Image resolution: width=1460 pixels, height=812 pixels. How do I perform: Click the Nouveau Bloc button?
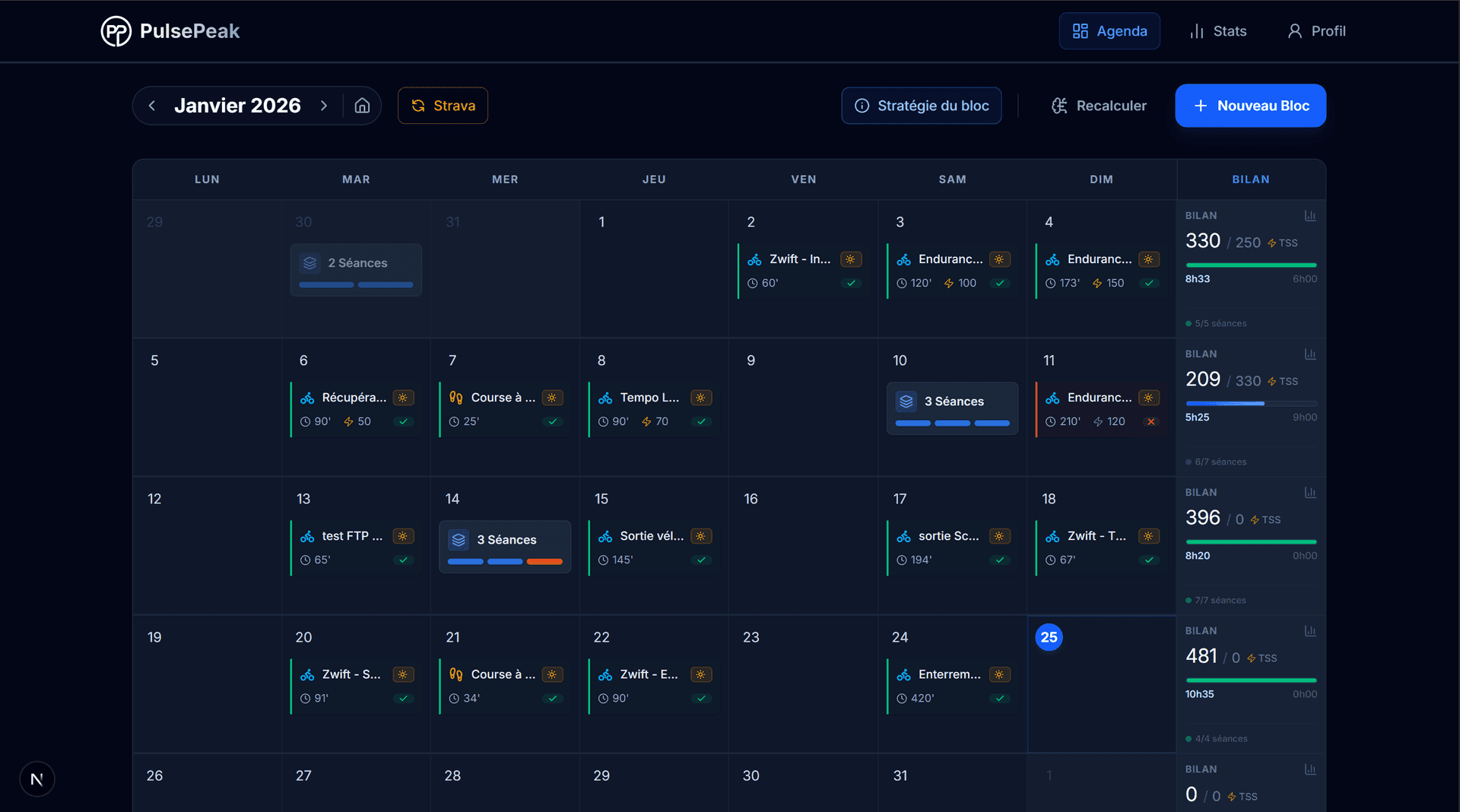coord(1250,106)
